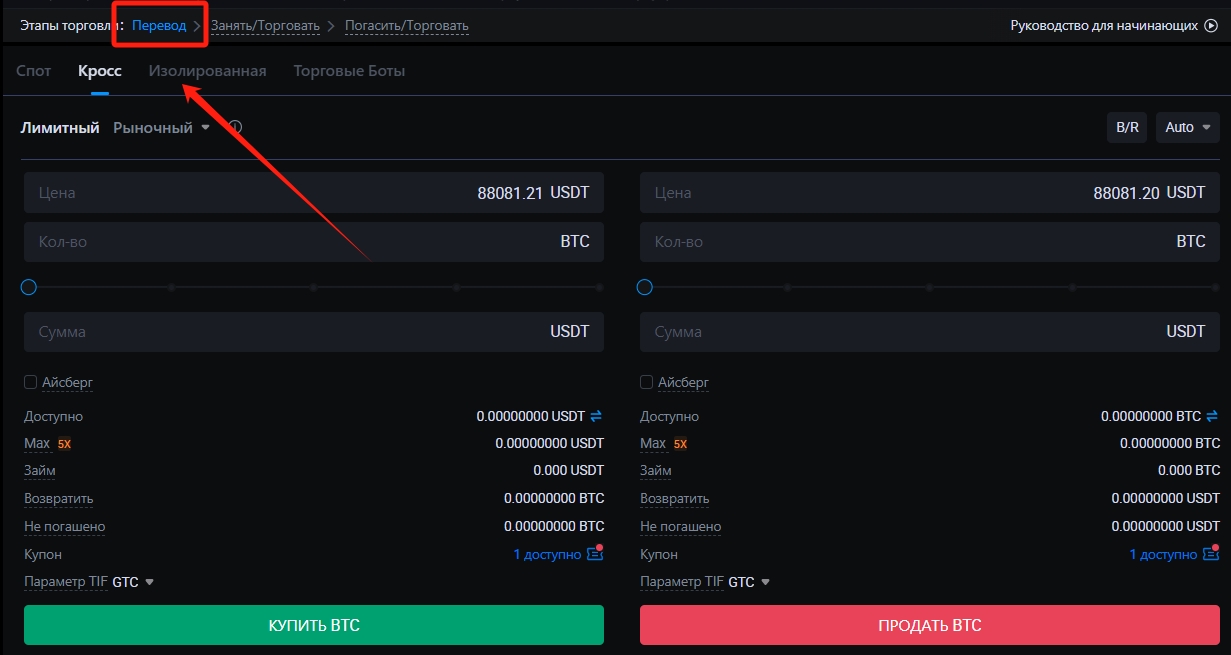Enable the Айсберг checkbox in buy panel
Screen dimensions: 1231x655
click(31, 382)
